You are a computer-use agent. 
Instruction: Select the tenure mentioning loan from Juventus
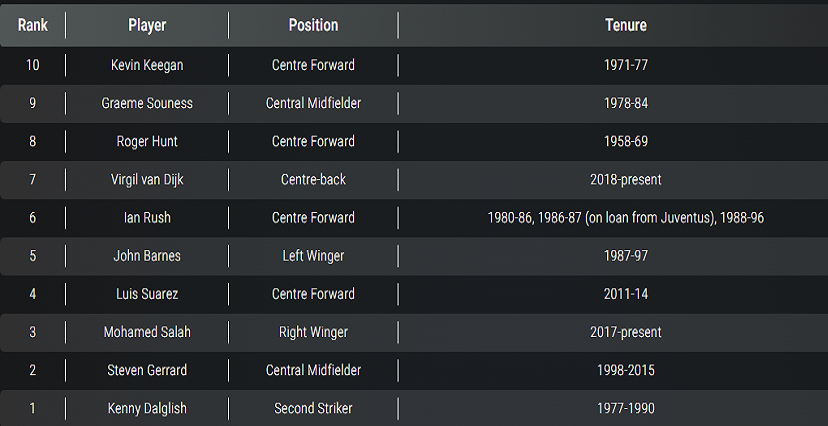point(626,217)
